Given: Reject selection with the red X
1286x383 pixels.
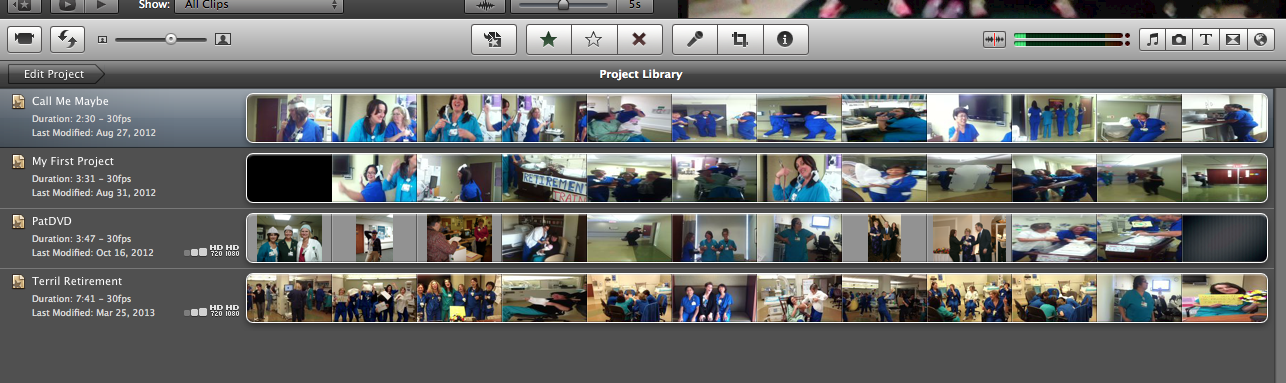Looking at the screenshot, I should pyautogui.click(x=639, y=40).
